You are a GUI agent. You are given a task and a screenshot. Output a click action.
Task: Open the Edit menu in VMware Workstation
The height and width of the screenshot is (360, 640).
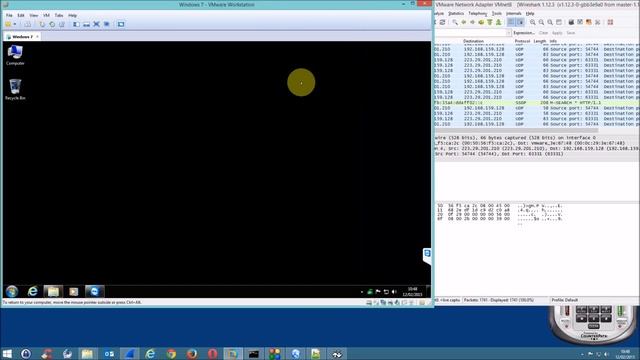coord(21,15)
